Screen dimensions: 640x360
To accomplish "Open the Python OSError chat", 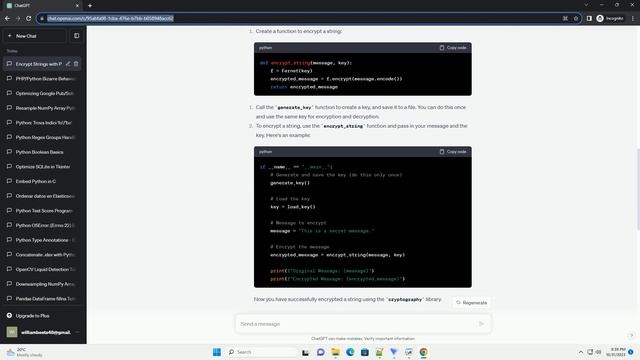I will (42, 225).
